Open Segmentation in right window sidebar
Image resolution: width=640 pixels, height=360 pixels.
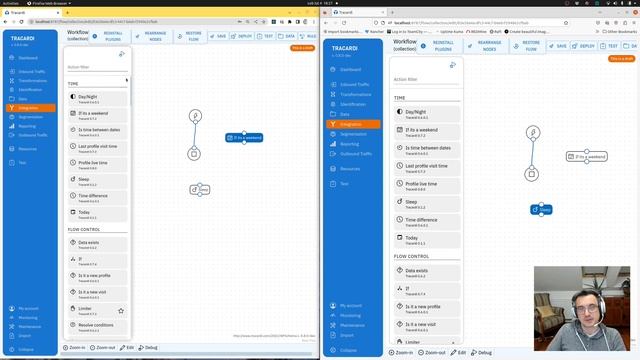point(348,134)
